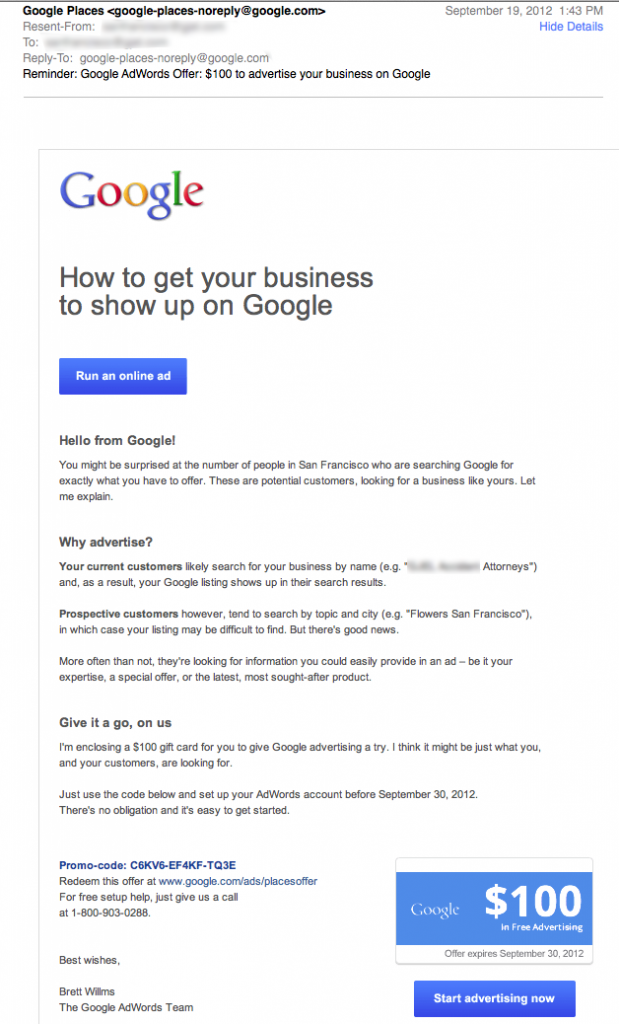Click the Run an online ad button
Viewport: 619px width, 1024px height.
coord(123,376)
